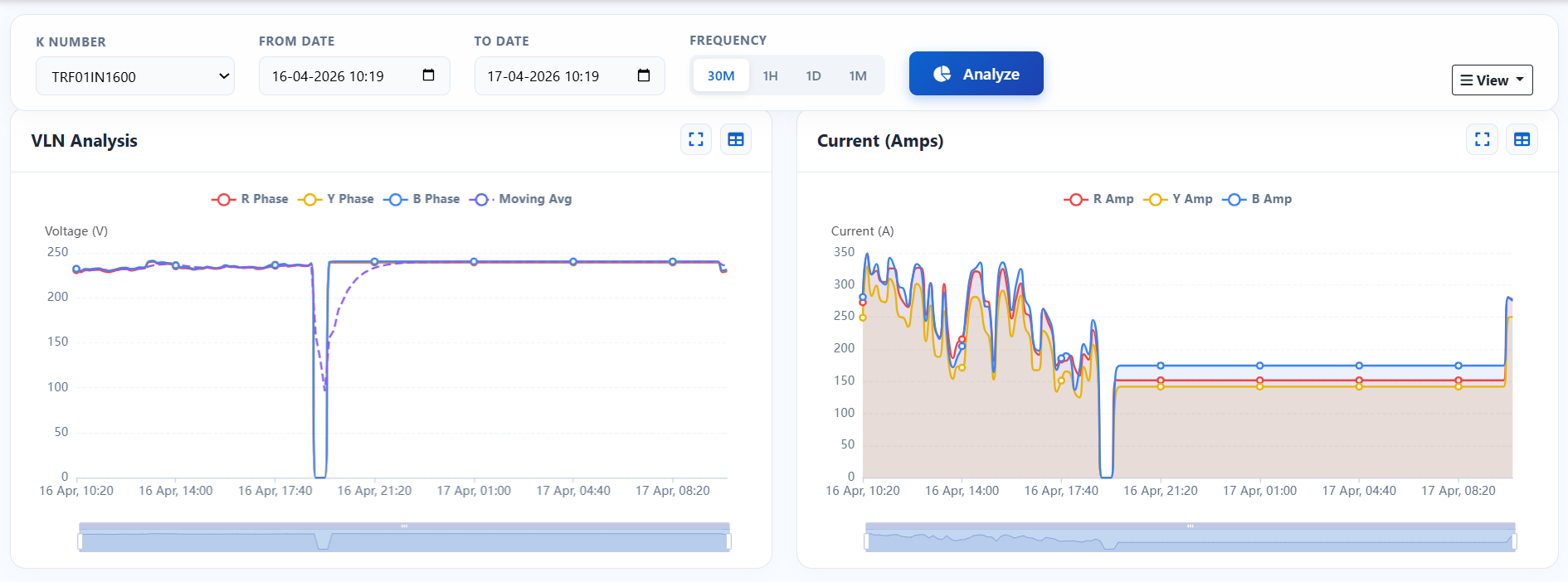Open table view for VLN Analysis
Viewport: 1568px width, 582px height.
[735, 139]
